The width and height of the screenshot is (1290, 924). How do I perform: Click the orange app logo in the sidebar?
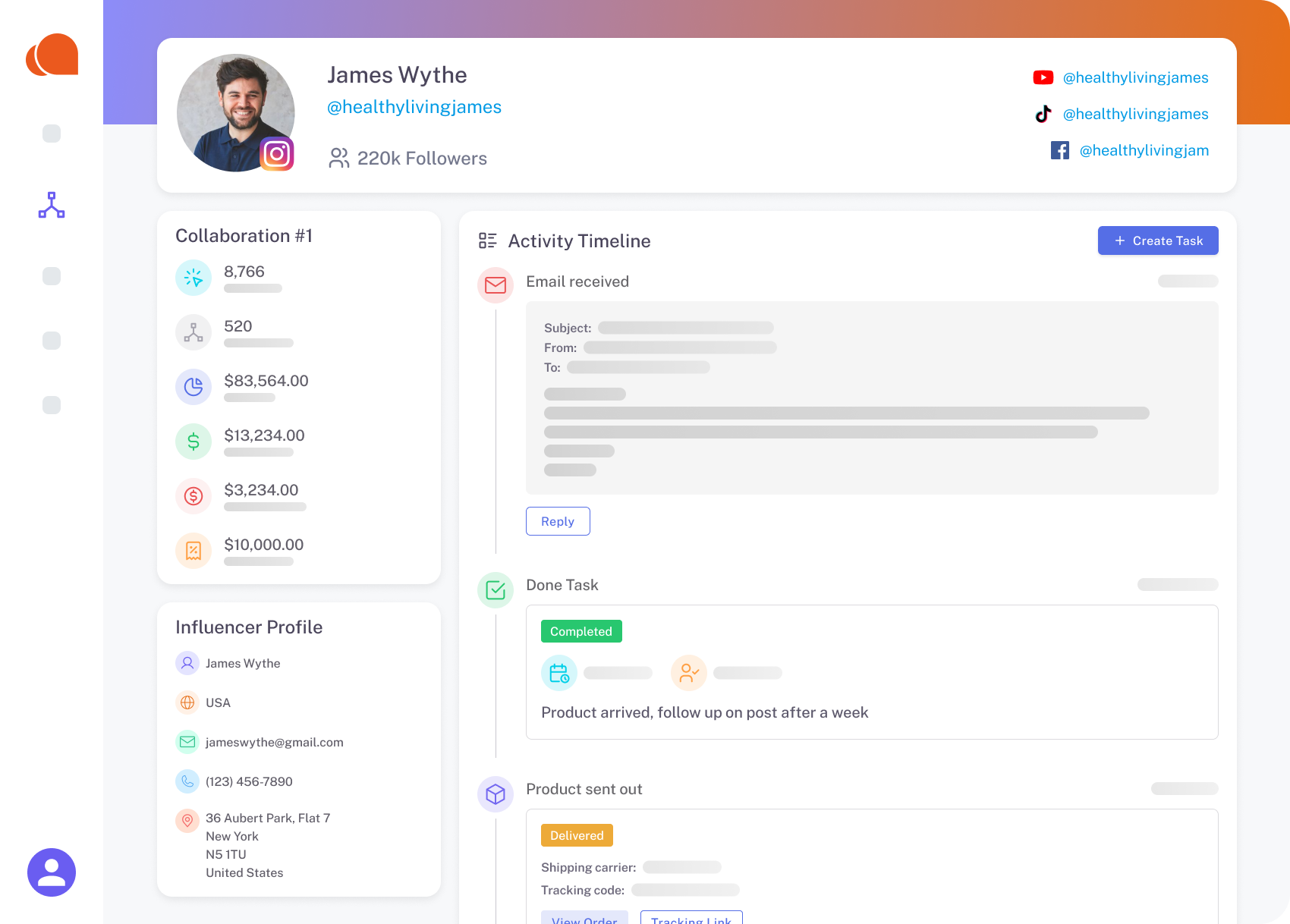[x=52, y=55]
